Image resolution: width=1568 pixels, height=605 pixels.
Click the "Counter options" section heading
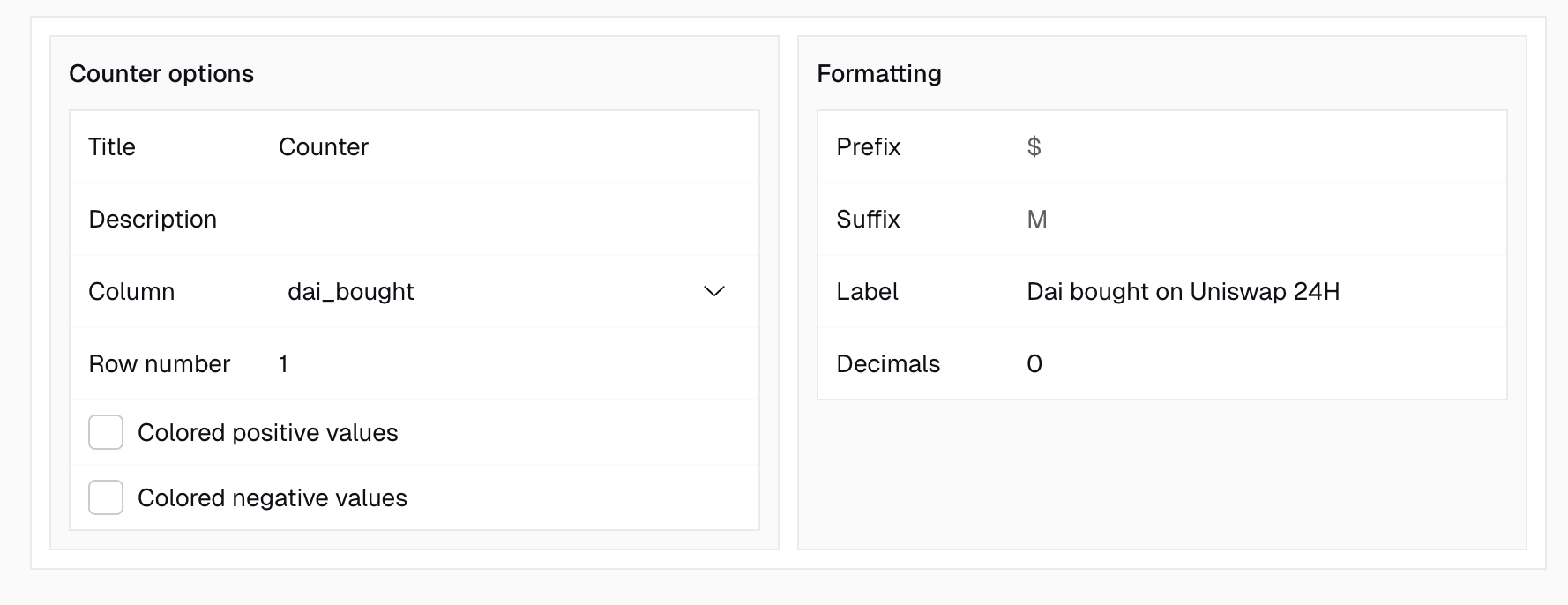tap(161, 73)
